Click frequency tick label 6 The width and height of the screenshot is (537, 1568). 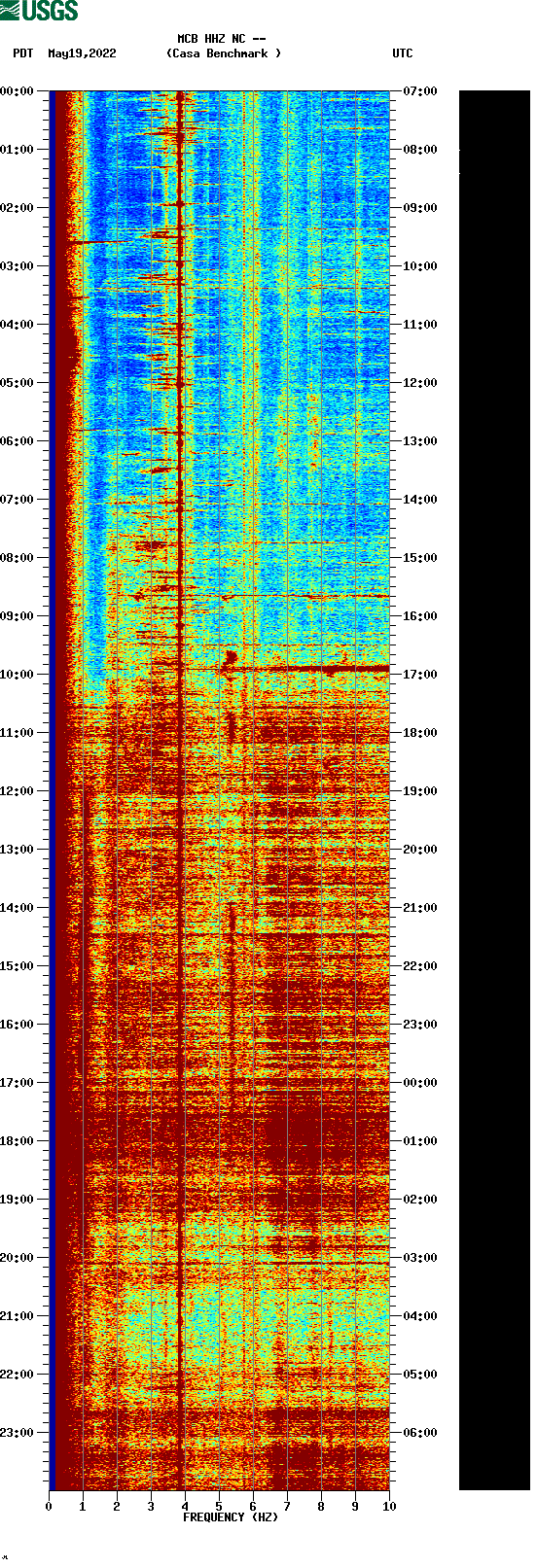point(253,1507)
